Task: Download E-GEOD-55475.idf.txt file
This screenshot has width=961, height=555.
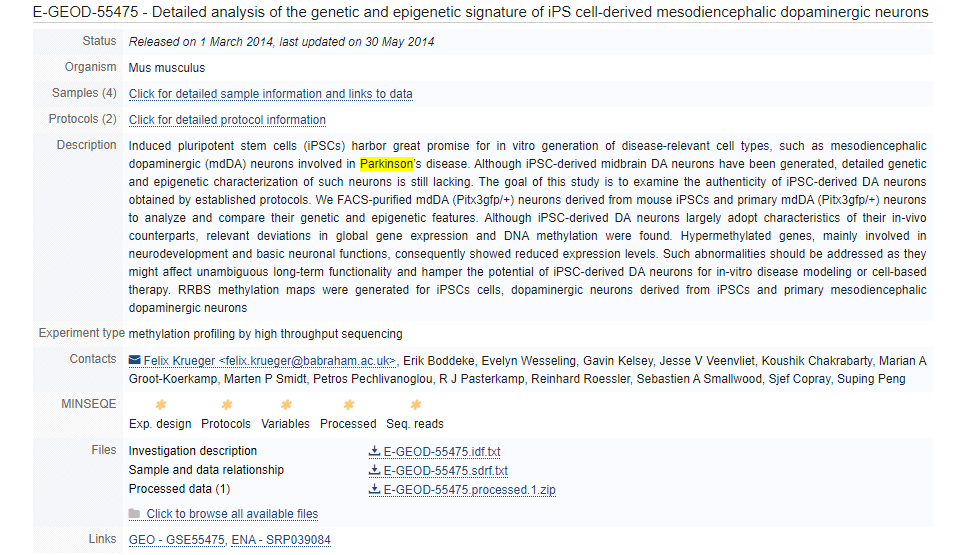Action: [x=442, y=452]
